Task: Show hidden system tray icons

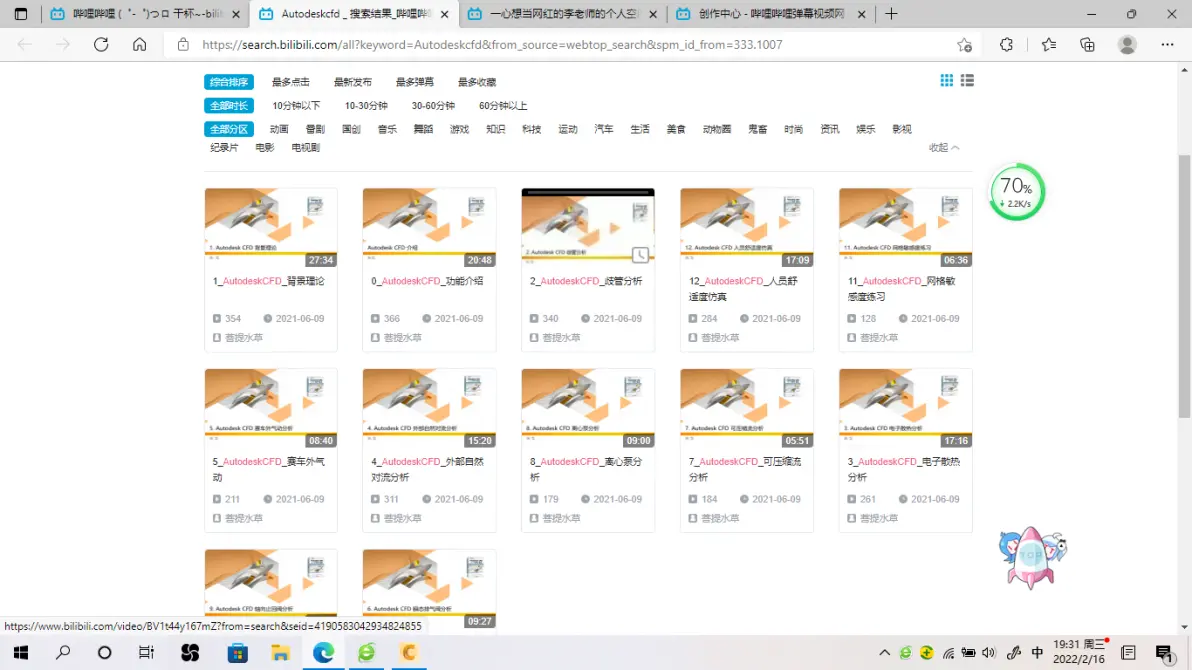Action: 884,653
